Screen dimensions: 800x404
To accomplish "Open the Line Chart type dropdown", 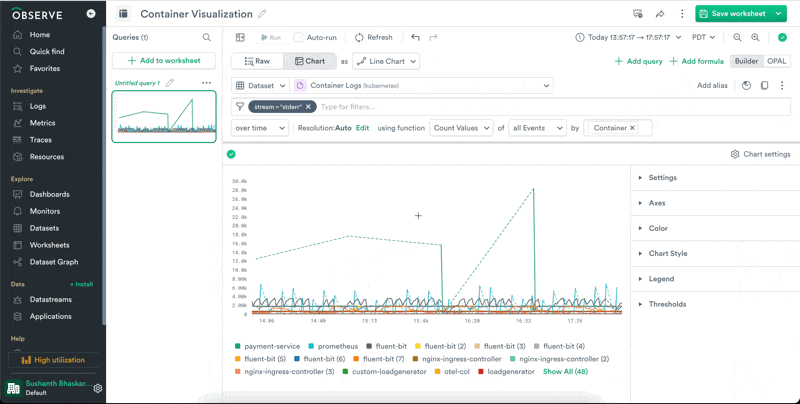I will 386,61.
